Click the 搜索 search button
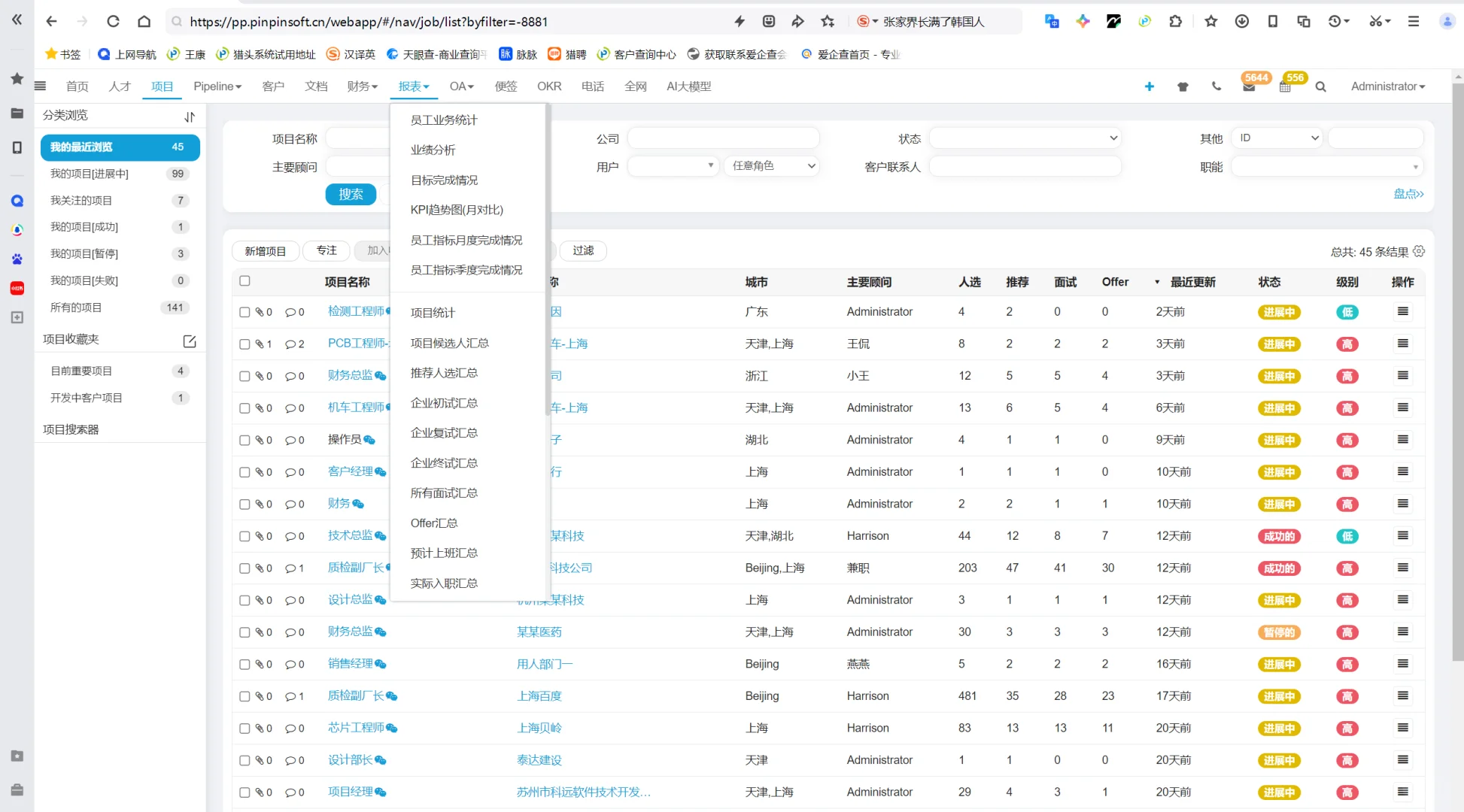Screen dimensions: 1464x812 [x=350, y=194]
